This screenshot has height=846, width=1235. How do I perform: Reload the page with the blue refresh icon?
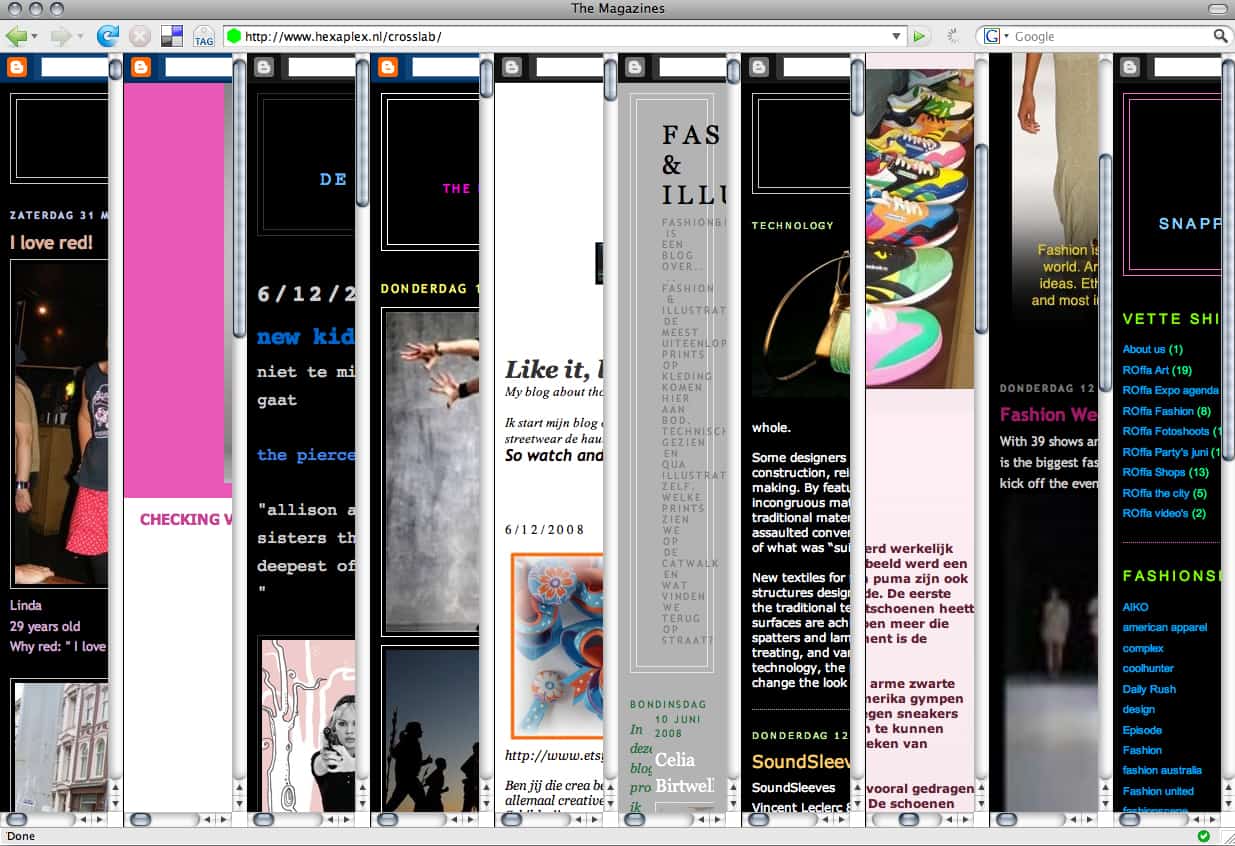point(107,37)
